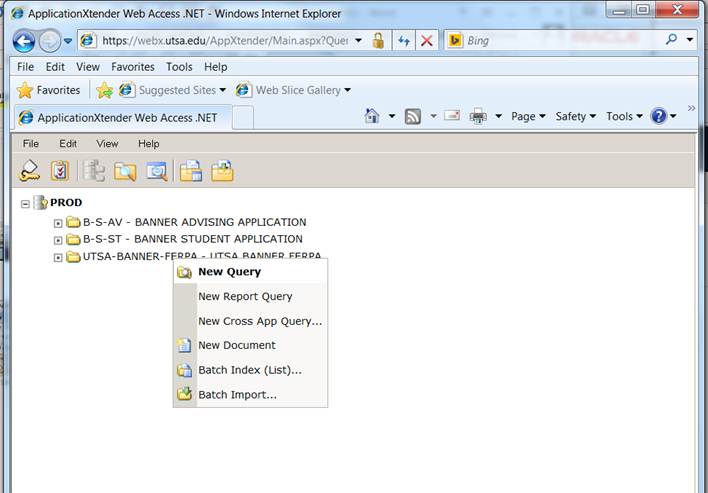The width and height of the screenshot is (708, 493).
Task: Click the clipboard checklist toolbar icon
Action: [x=60, y=171]
